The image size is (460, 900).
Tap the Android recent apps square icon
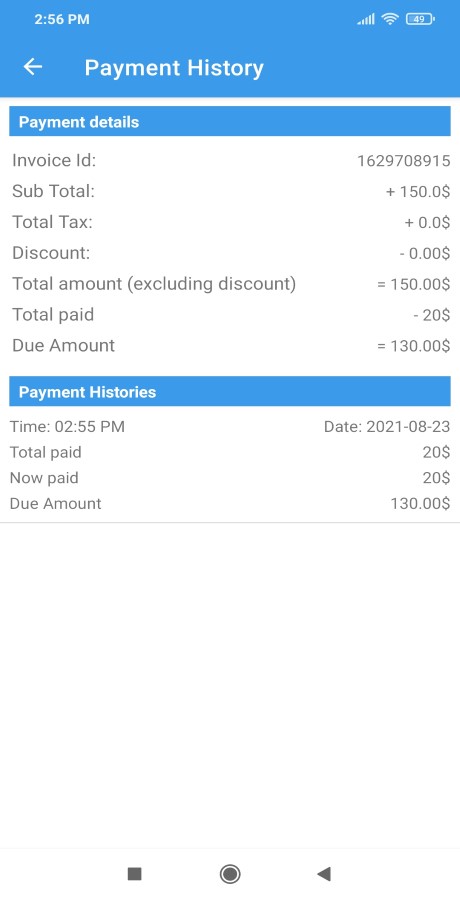(x=134, y=874)
